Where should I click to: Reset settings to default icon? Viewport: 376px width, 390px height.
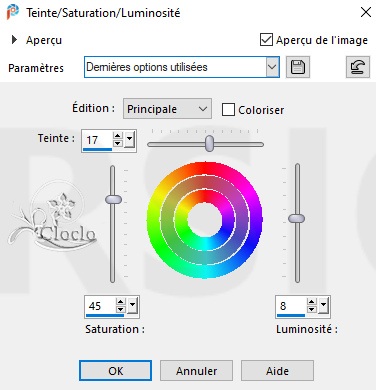[x=358, y=67]
